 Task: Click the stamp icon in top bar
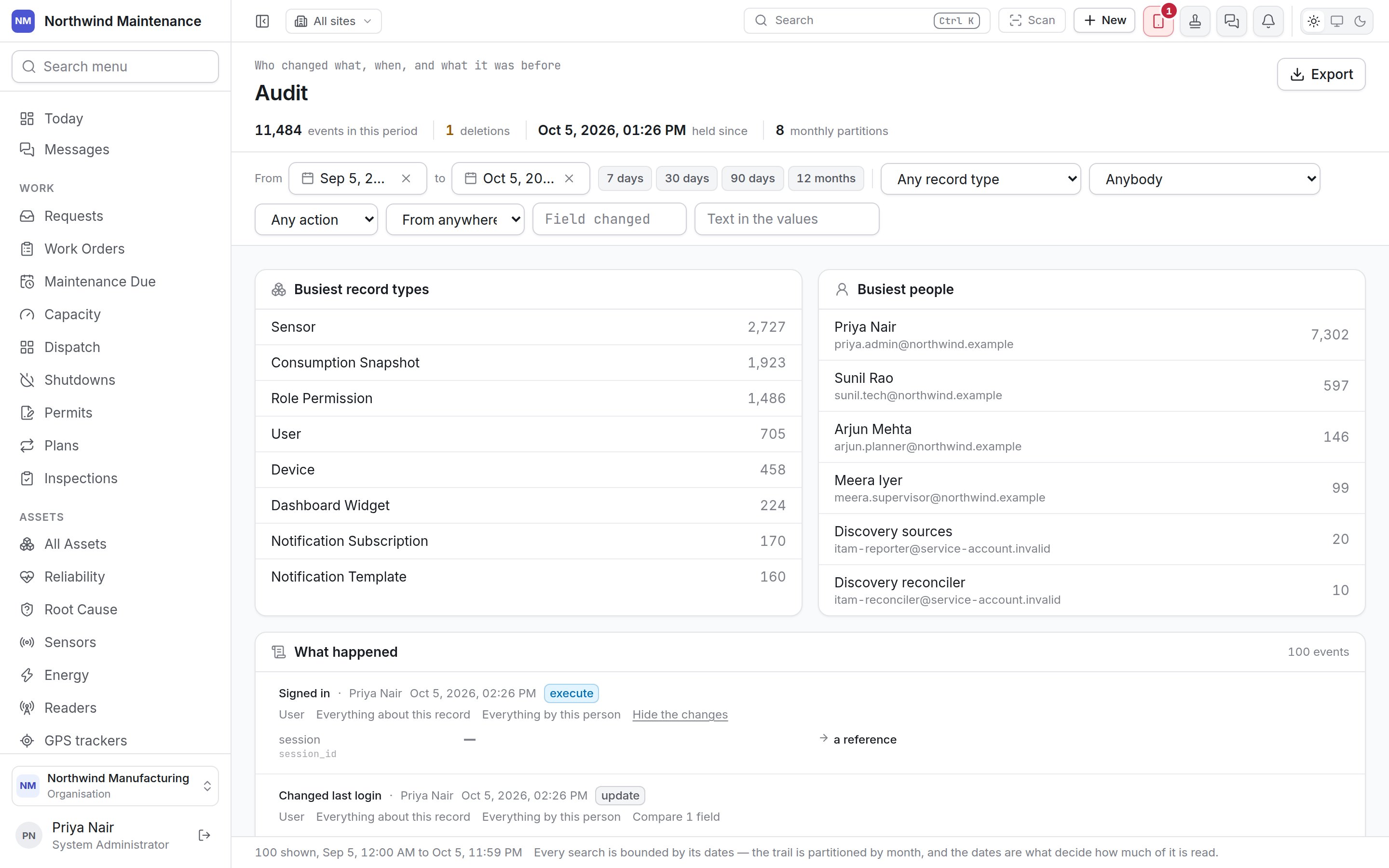(x=1195, y=21)
